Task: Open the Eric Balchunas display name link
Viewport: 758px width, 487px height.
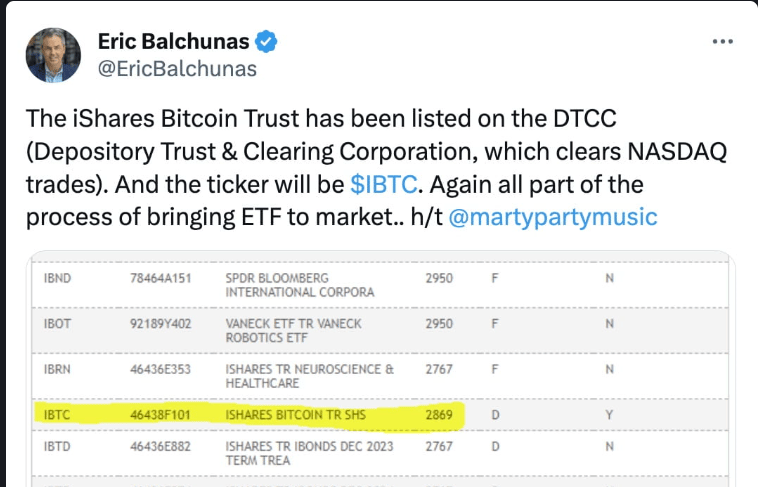Action: (x=174, y=41)
